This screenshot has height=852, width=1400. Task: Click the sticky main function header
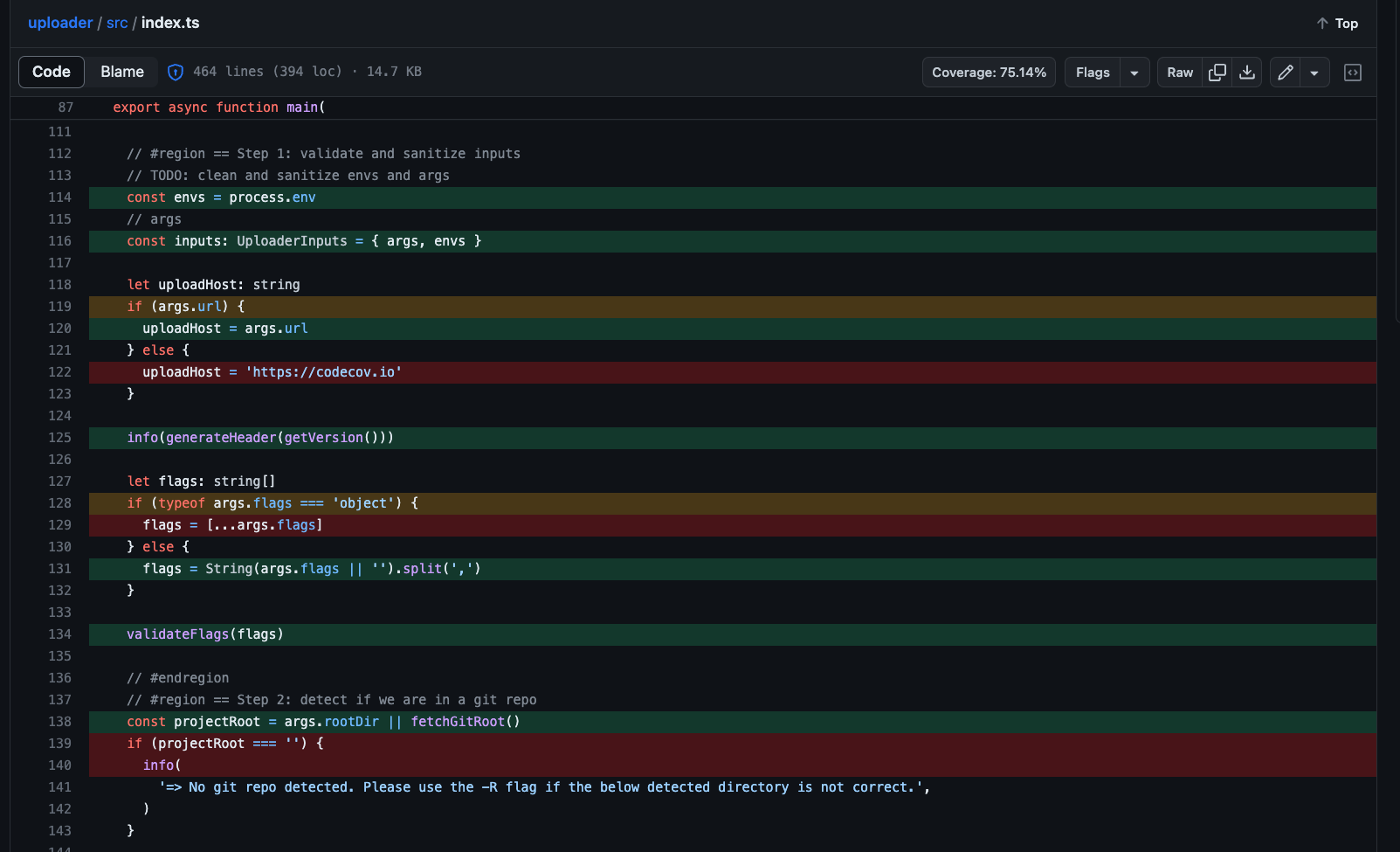pos(218,107)
